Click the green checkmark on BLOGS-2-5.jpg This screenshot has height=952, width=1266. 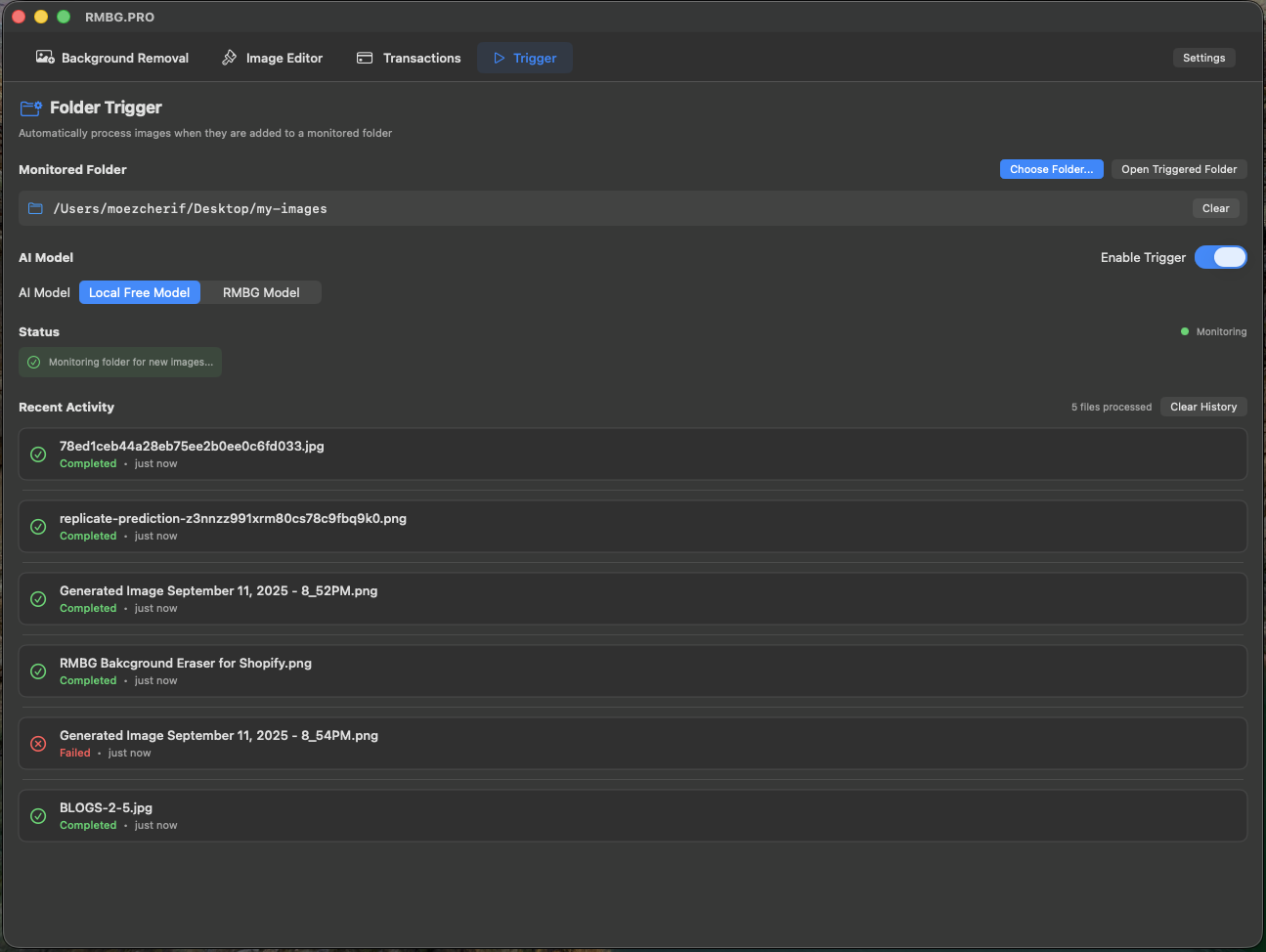[x=38, y=816]
